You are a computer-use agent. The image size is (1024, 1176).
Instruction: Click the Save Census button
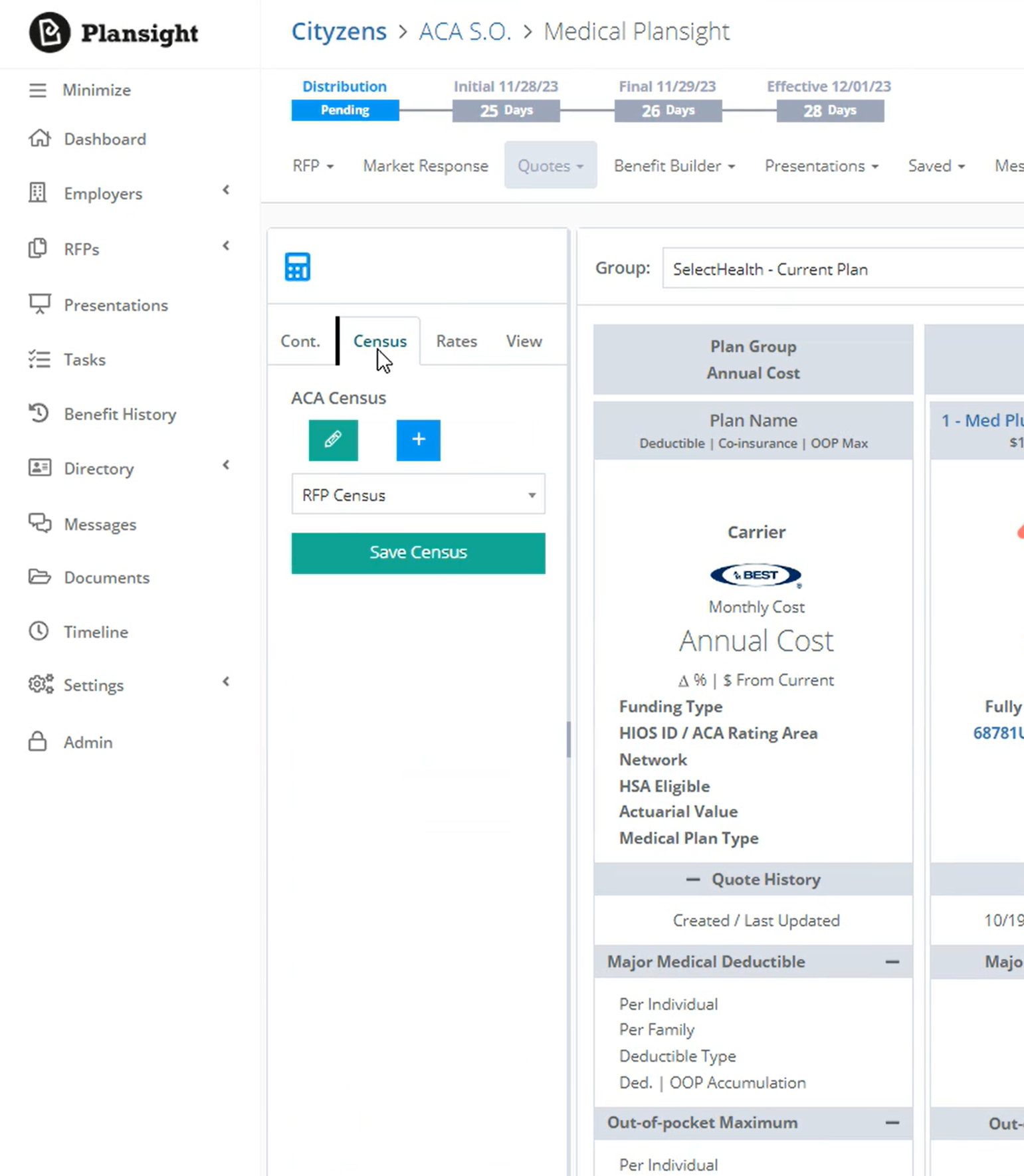(x=418, y=553)
